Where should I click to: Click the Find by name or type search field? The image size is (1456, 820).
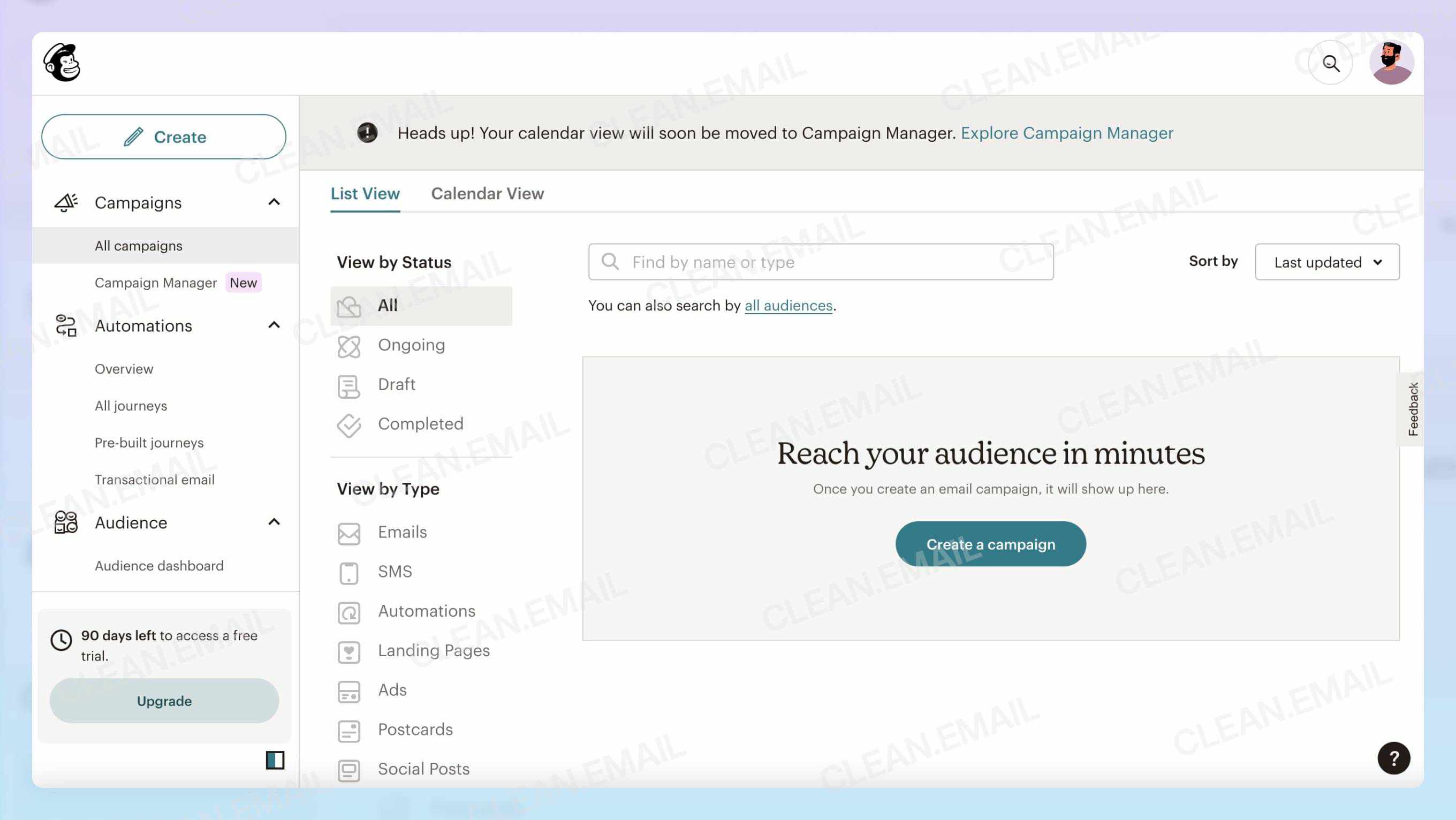tap(820, 262)
